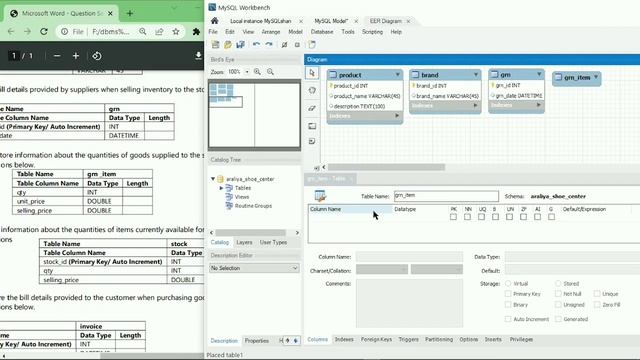Click the square icon next to grid toggle
Screen dimensions: 640x360
(x=297, y=44)
